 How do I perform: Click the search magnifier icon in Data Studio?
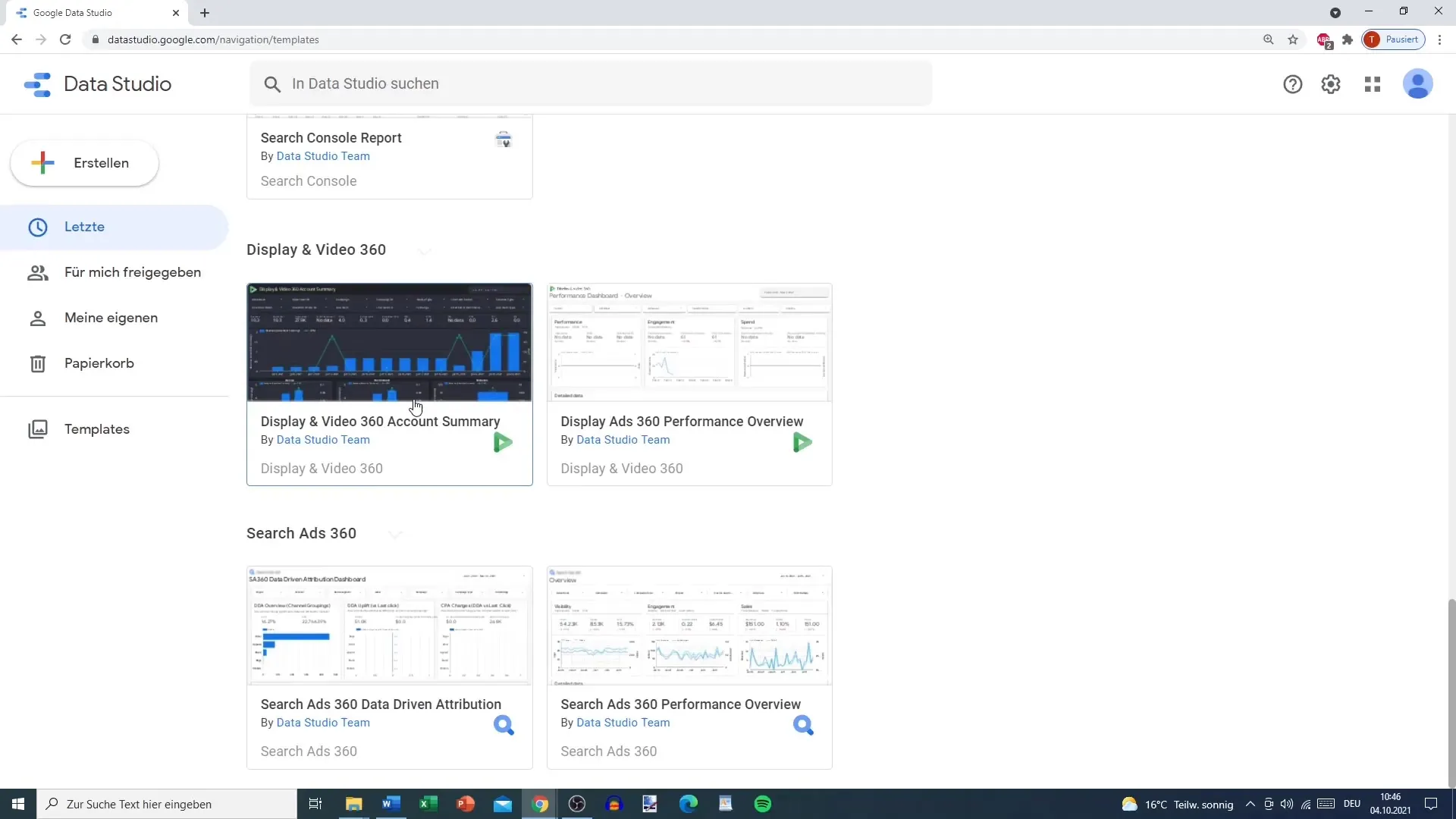(272, 84)
